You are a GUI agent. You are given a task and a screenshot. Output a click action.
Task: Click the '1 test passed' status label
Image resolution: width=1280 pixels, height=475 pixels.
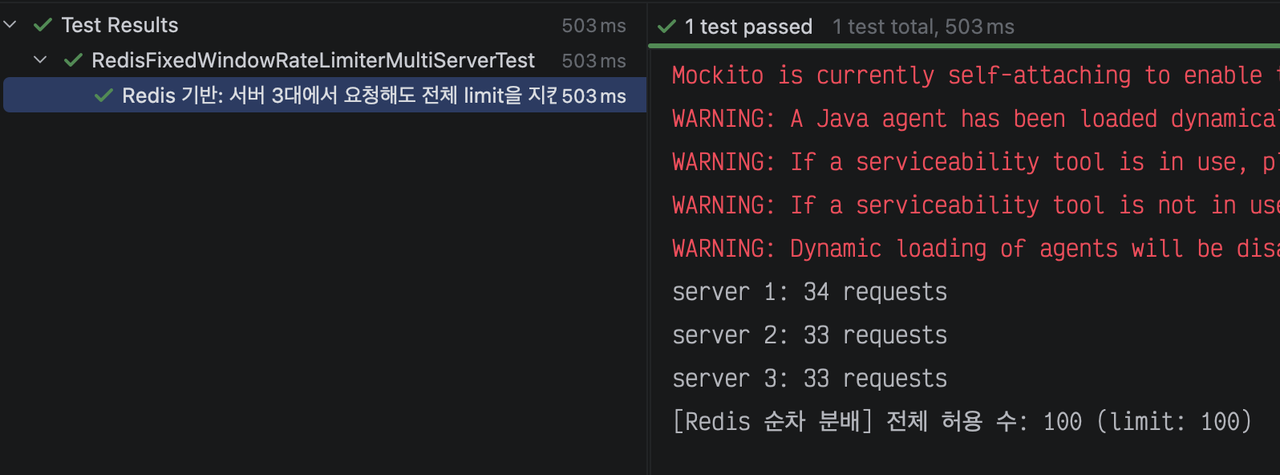[748, 27]
